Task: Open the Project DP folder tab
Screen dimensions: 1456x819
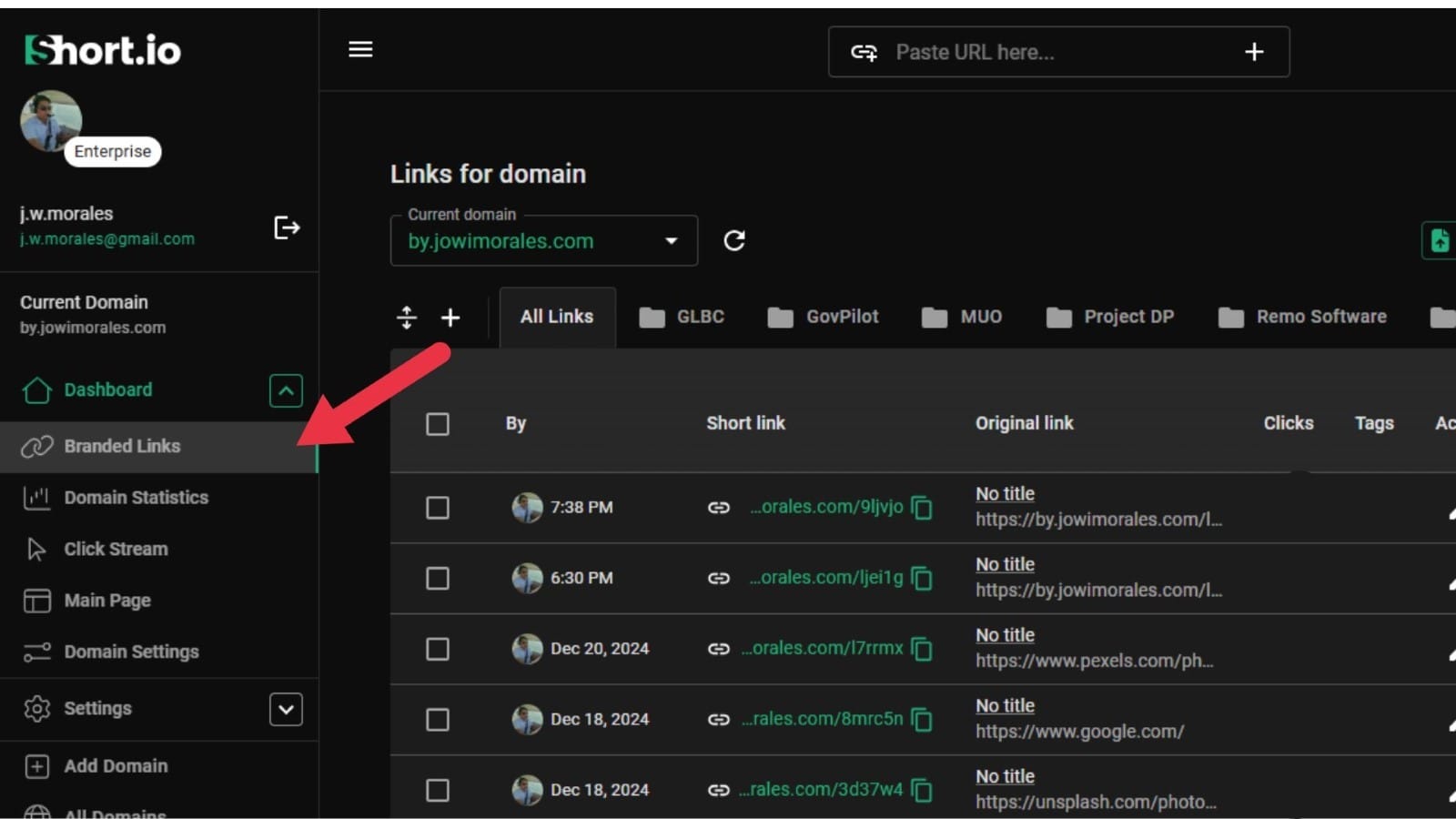Action: tap(1110, 317)
